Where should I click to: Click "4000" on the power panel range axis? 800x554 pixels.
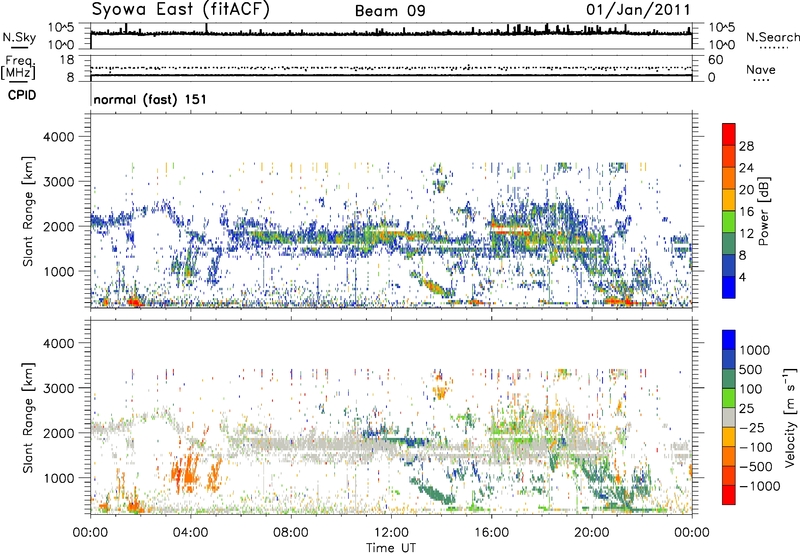(x=58, y=137)
